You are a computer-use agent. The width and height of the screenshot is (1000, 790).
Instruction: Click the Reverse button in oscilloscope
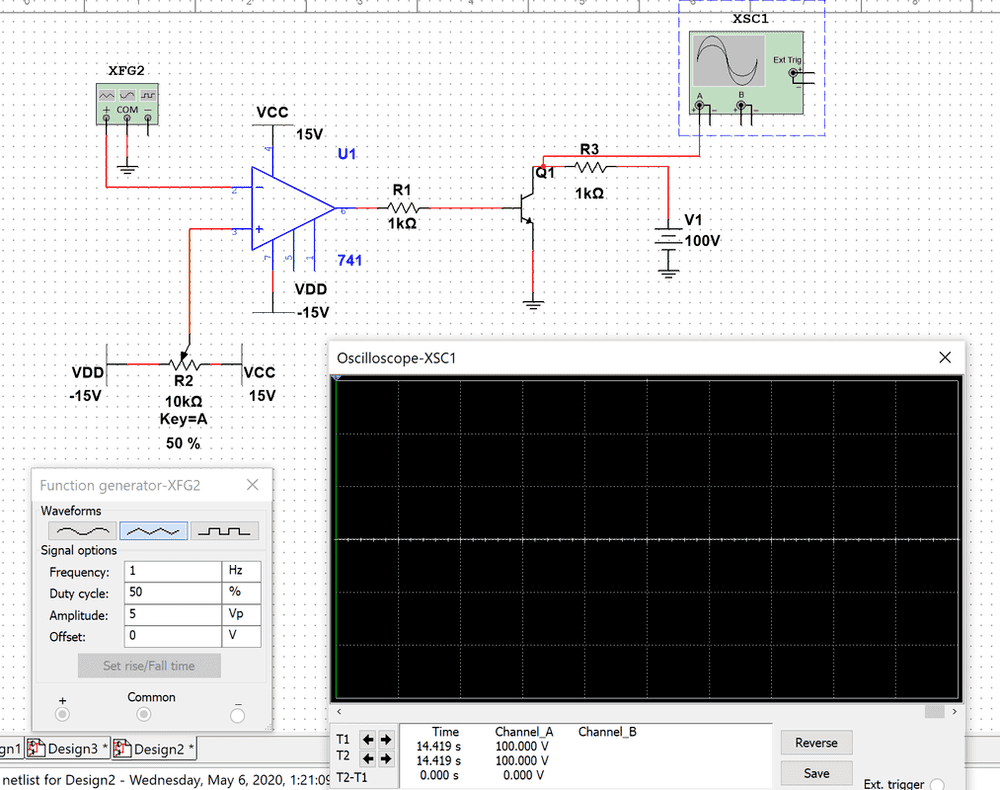pyautogui.click(x=816, y=743)
